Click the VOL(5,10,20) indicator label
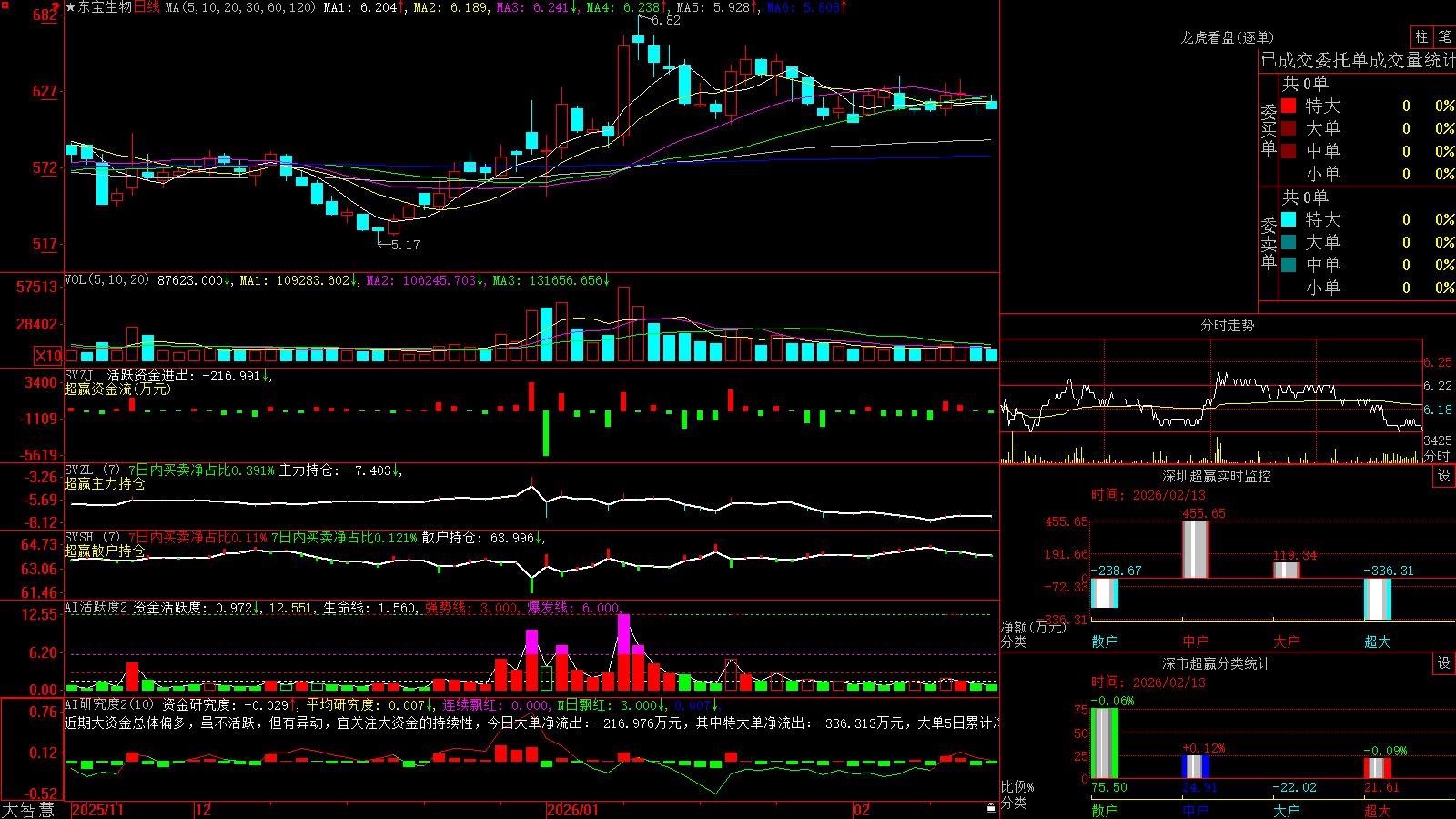Viewport: 1456px width, 819px height. click(106, 280)
